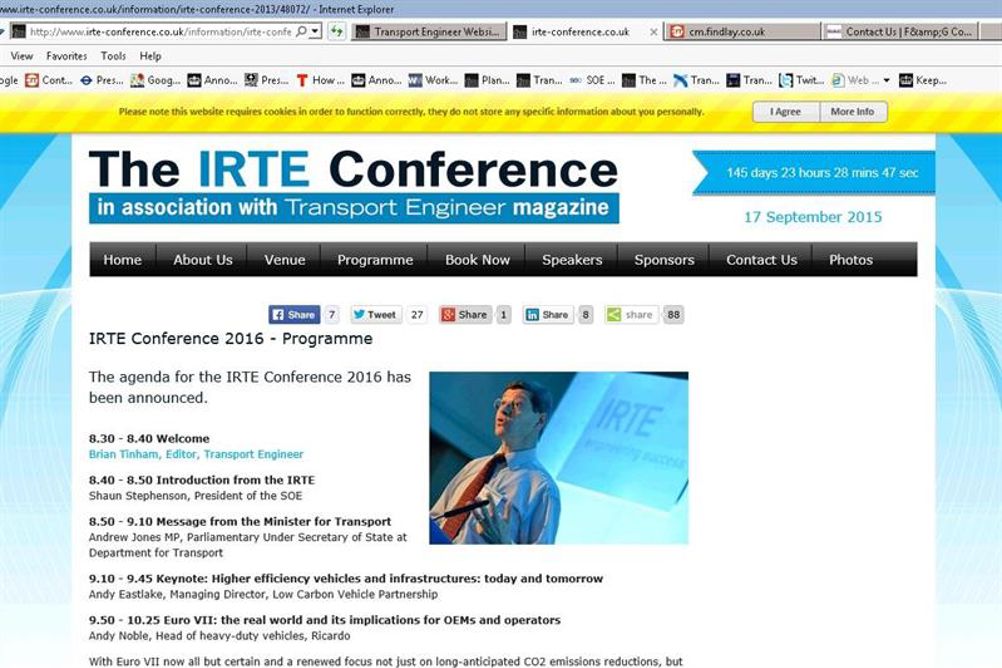Open the Help menu

point(150,56)
